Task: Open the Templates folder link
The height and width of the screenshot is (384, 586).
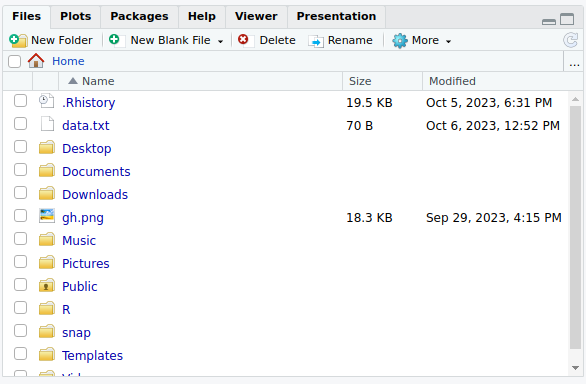Action: click(92, 356)
